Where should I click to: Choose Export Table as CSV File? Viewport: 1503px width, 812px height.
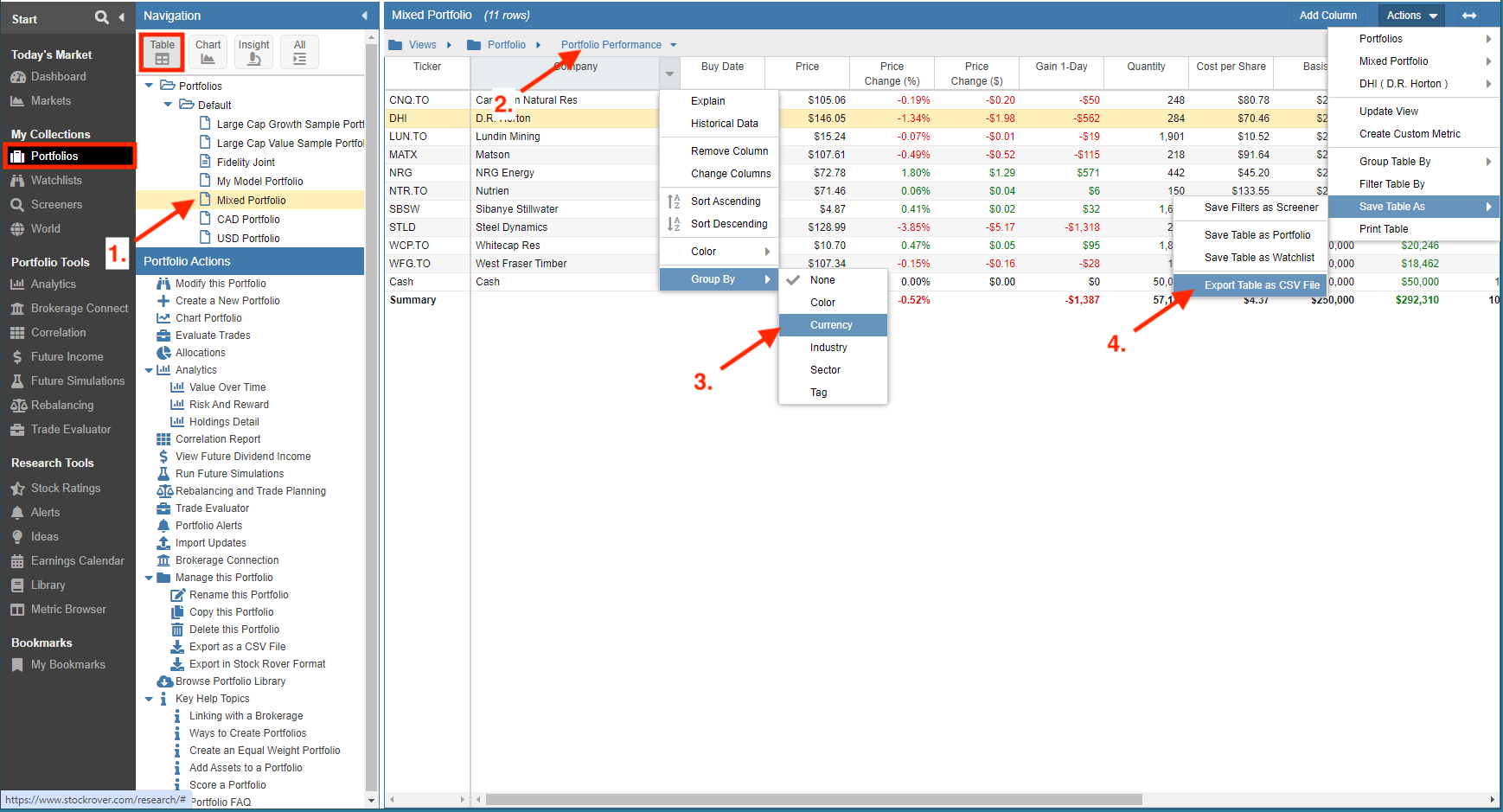point(1250,285)
